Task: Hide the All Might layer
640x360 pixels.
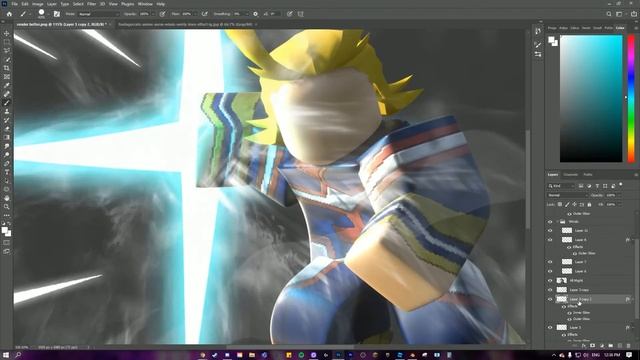Action: 550,280
